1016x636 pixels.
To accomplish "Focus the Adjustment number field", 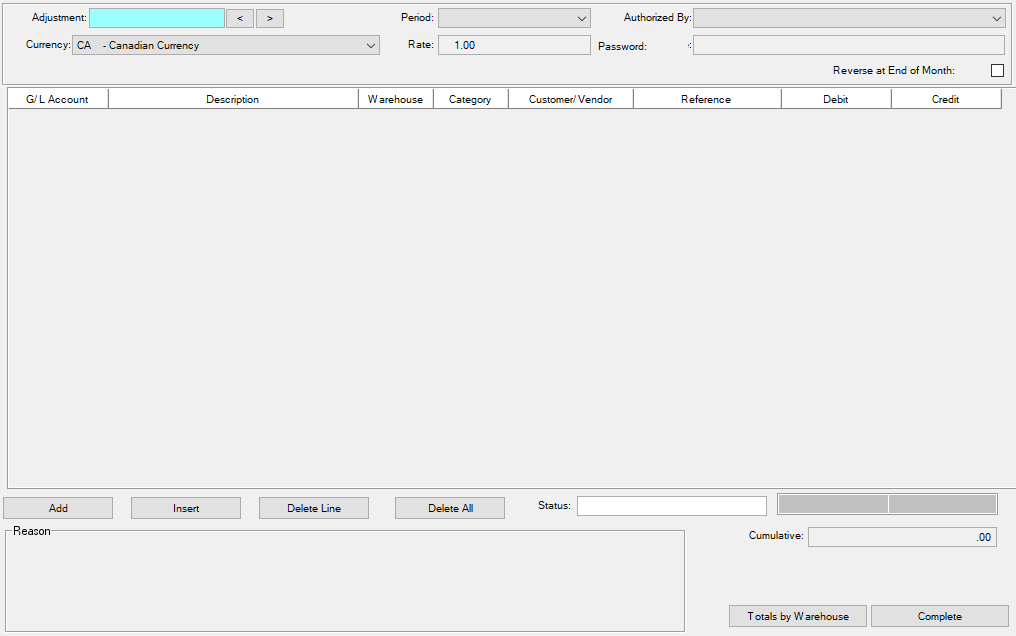I will click(x=157, y=18).
